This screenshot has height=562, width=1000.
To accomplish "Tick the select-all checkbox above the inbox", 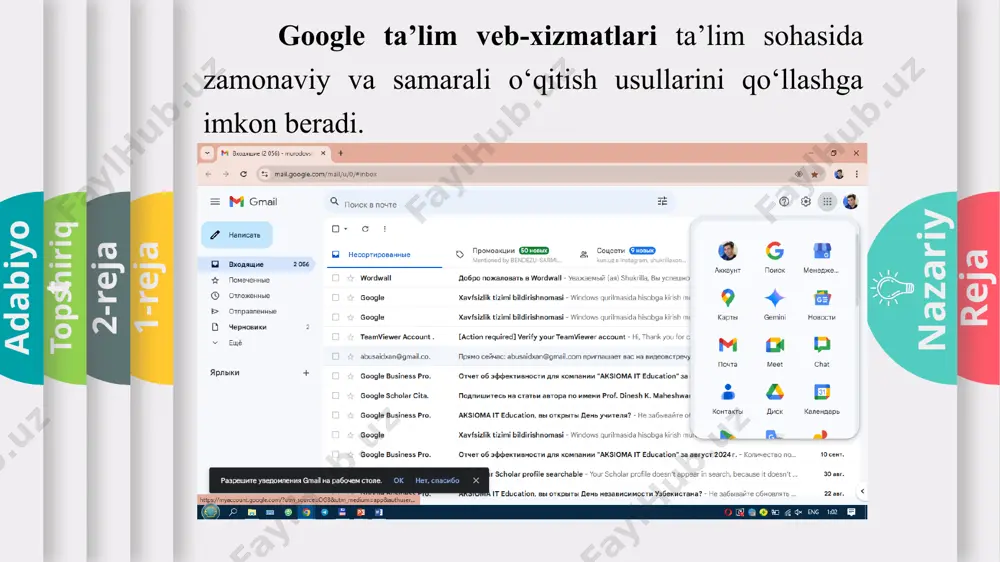I will [335, 228].
